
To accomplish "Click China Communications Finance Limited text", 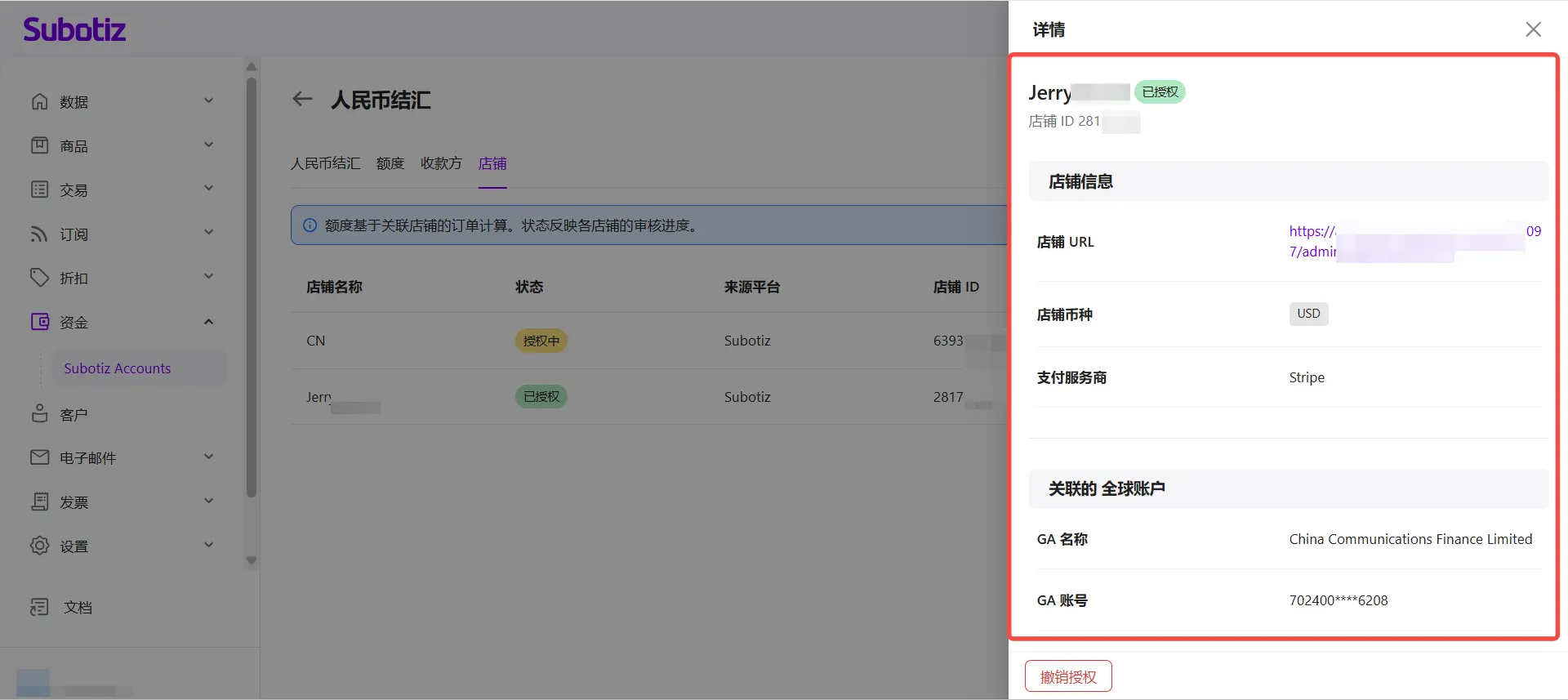I will [1410, 539].
